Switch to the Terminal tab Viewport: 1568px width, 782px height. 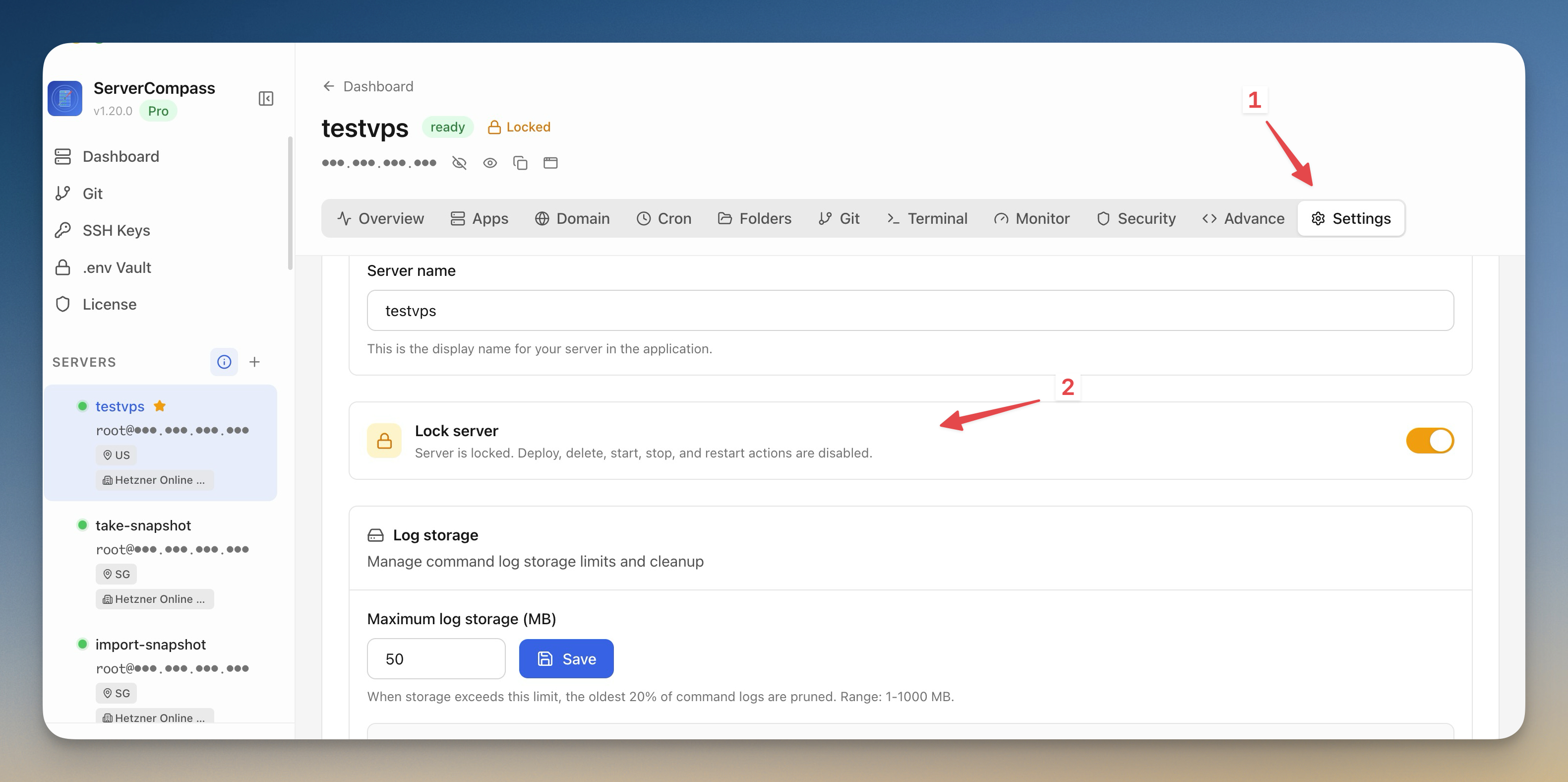926,219
